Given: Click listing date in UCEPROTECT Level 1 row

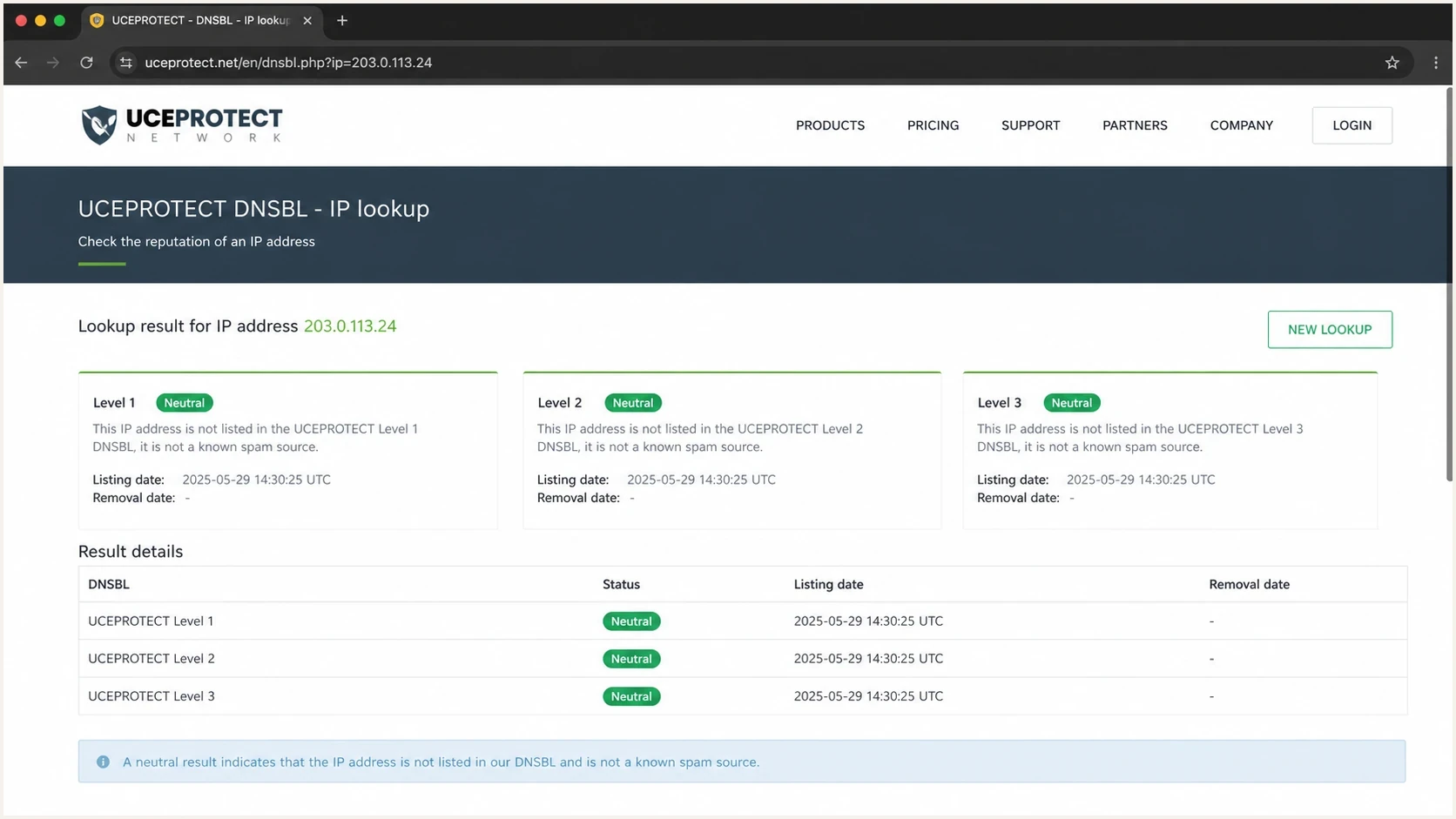Looking at the screenshot, I should point(868,621).
